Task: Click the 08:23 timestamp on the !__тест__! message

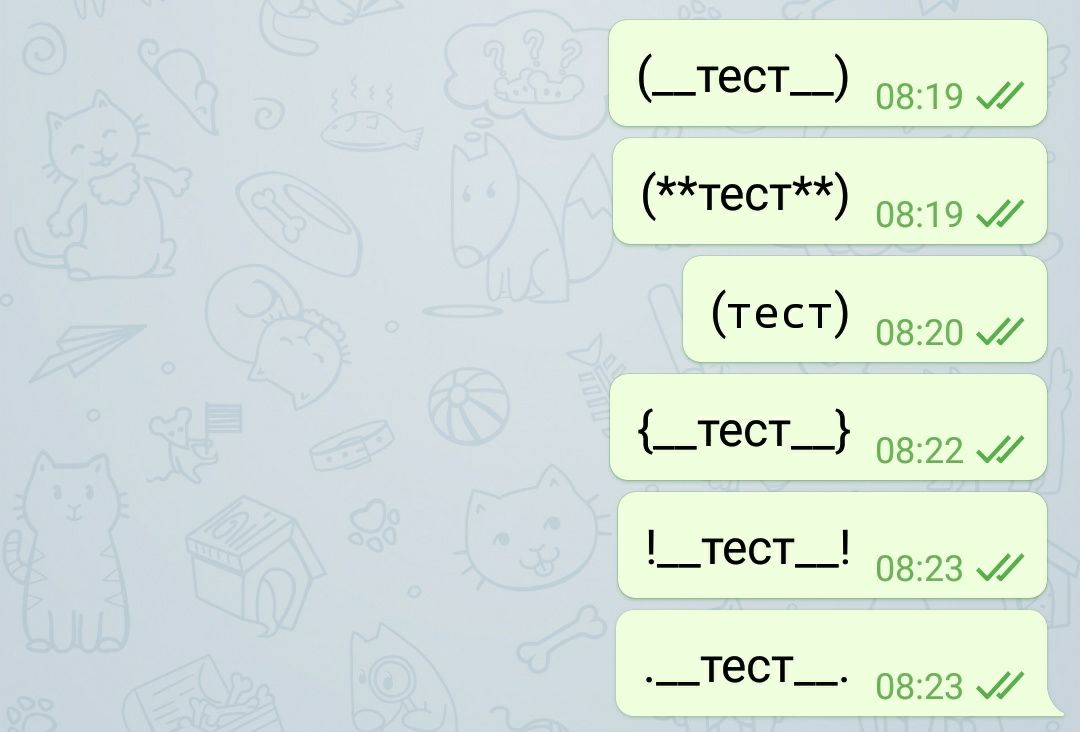Action: (x=919, y=569)
